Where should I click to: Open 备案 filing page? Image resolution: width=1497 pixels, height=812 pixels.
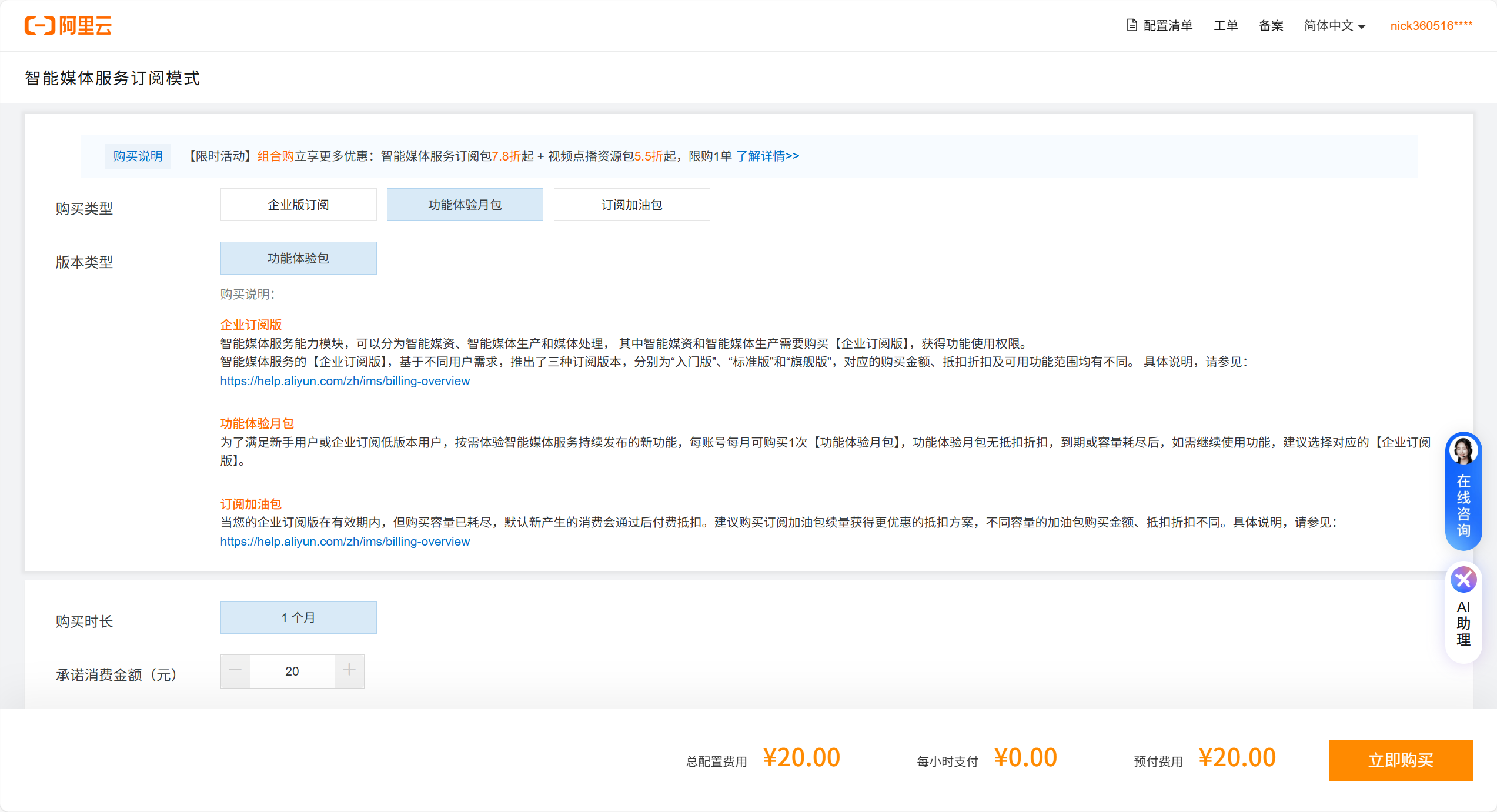coord(1271,26)
